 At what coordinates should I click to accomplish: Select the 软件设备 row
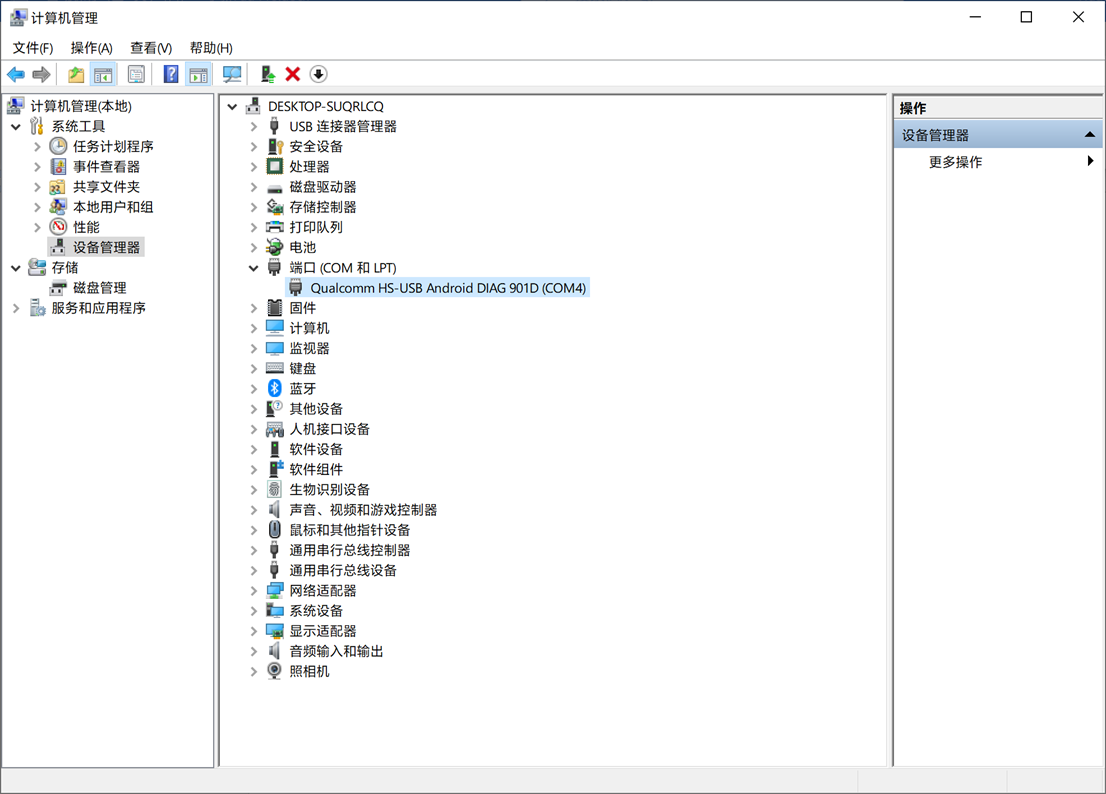point(316,449)
